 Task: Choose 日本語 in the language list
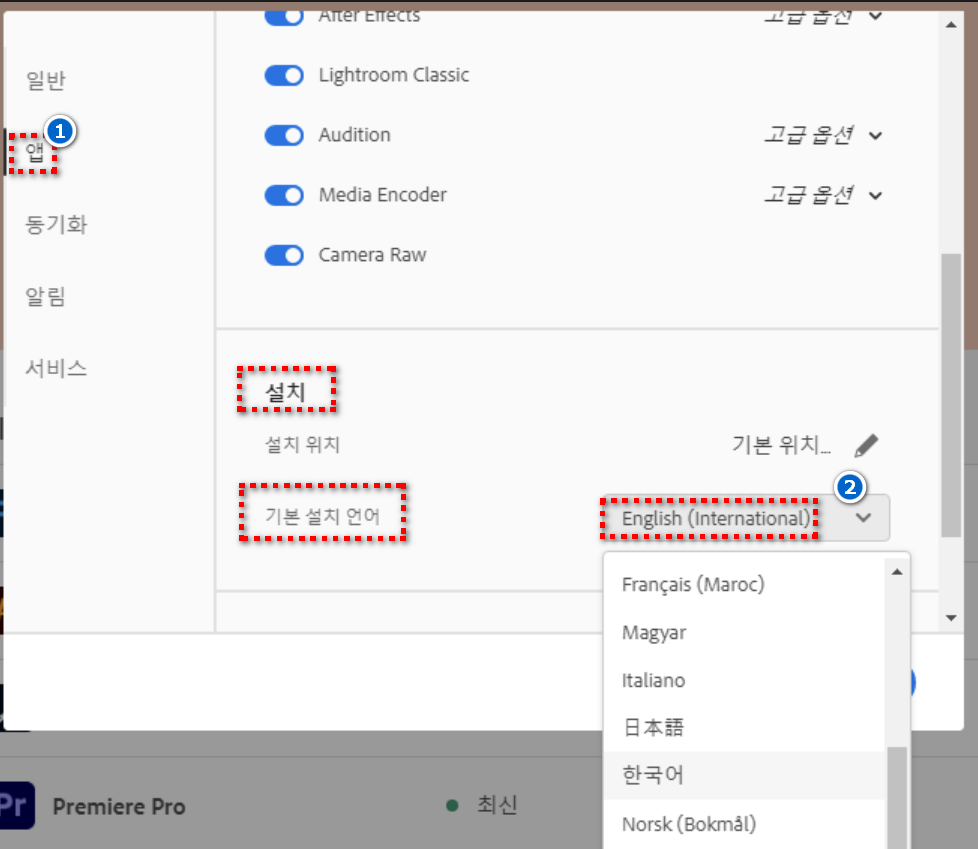tap(653, 728)
